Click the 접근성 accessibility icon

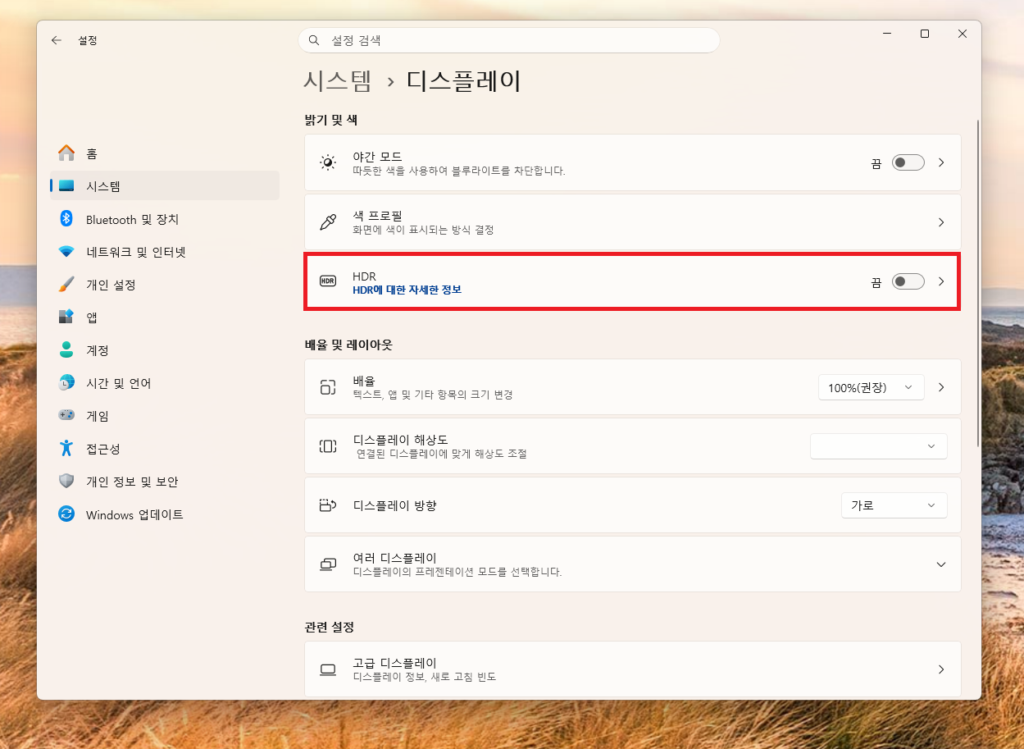tap(67, 449)
